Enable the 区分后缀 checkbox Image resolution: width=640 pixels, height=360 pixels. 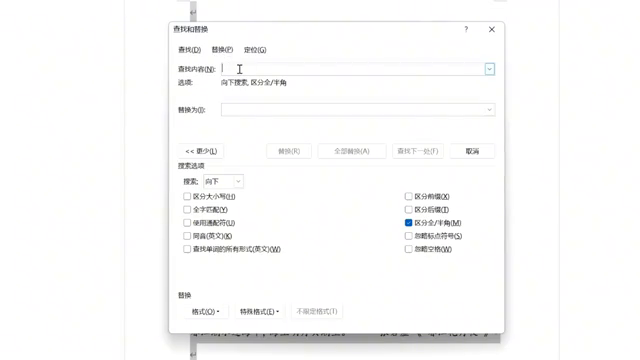(x=409, y=209)
